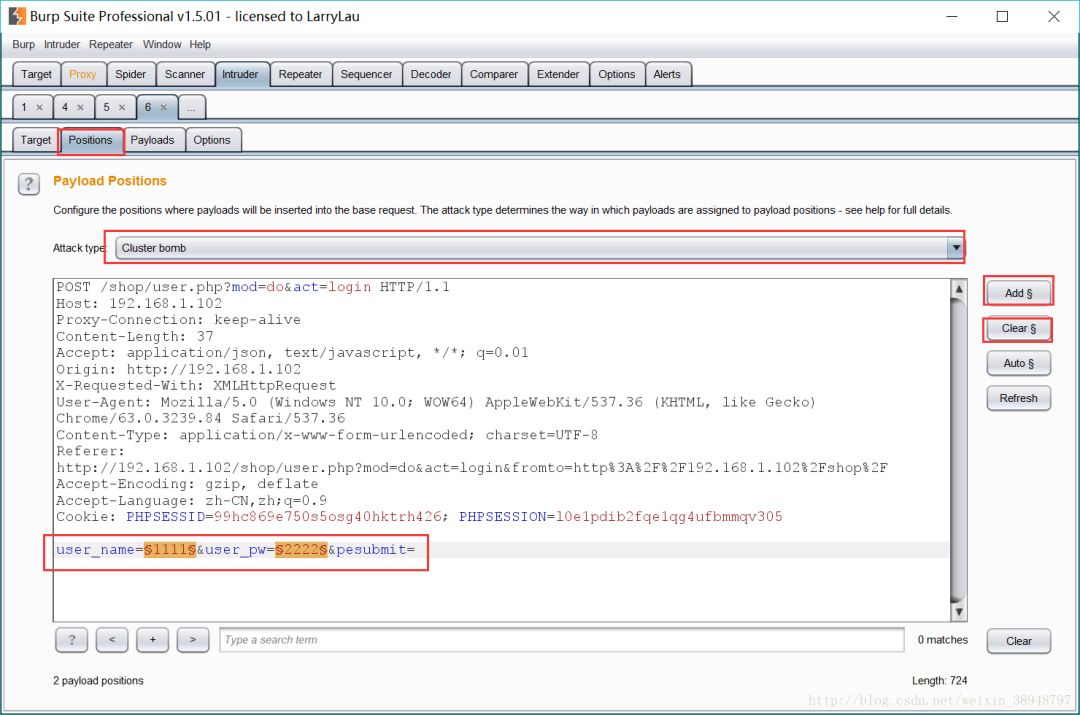Select the main Intruder tab
The image size is (1080, 715).
(240, 74)
